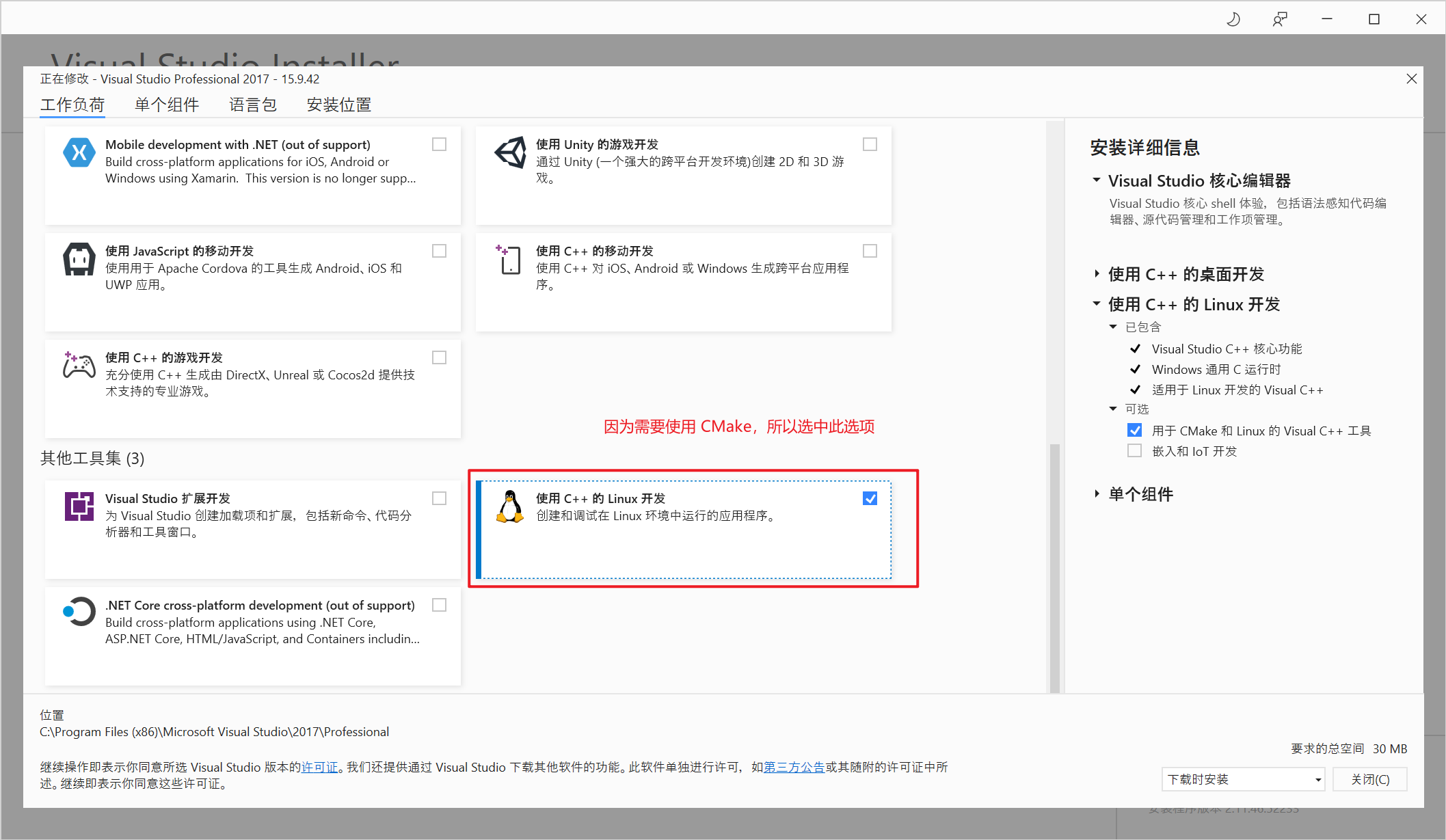Expand the C++ desktop development section
The image size is (1446, 840).
tap(1097, 274)
